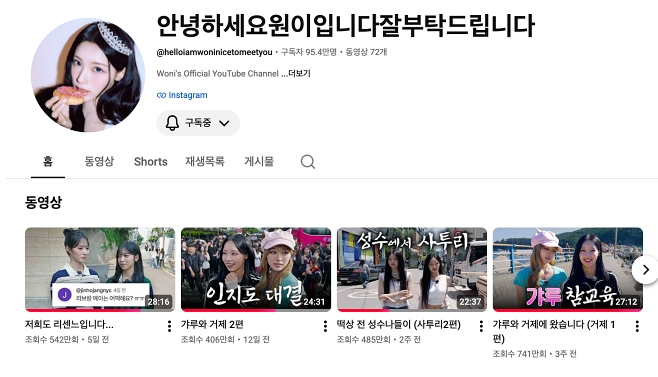Viewport: 658px width, 377px height.
Task: Click the 조회수 741만회 • 3주 전 text
Action: (535, 354)
